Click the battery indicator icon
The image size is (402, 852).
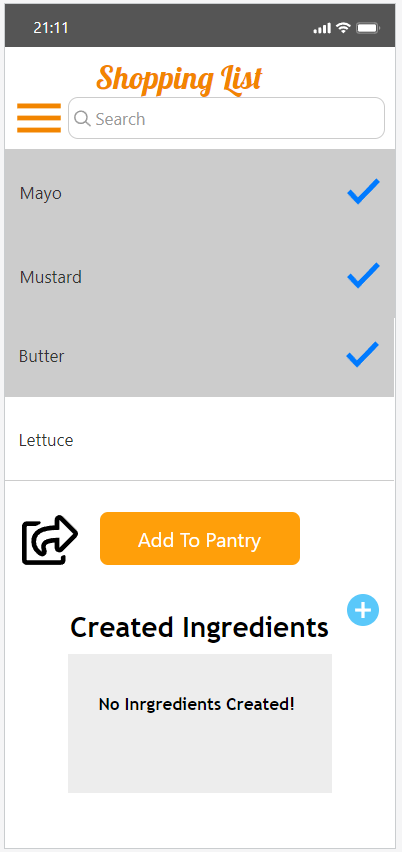(368, 28)
